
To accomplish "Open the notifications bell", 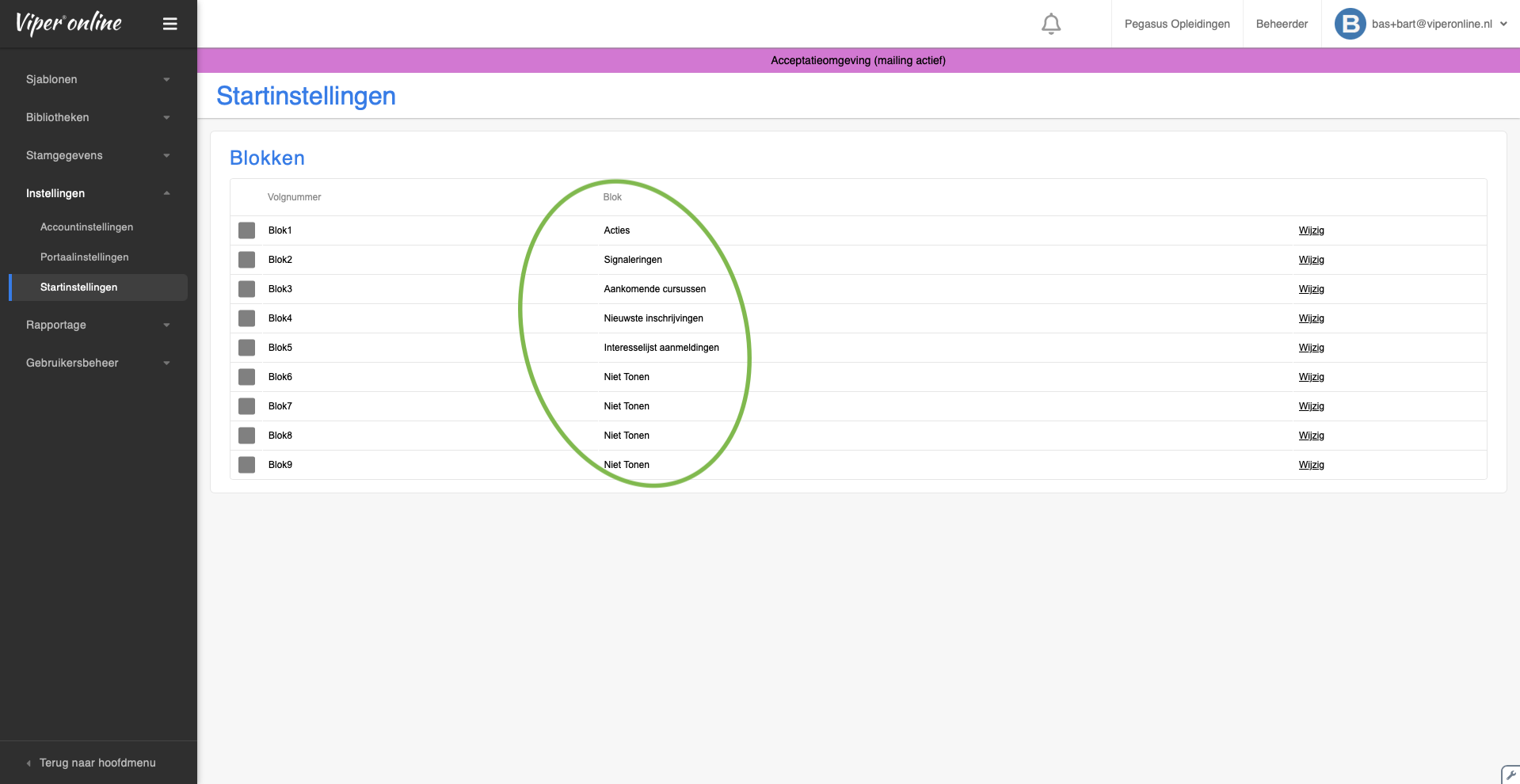I will (x=1050, y=24).
